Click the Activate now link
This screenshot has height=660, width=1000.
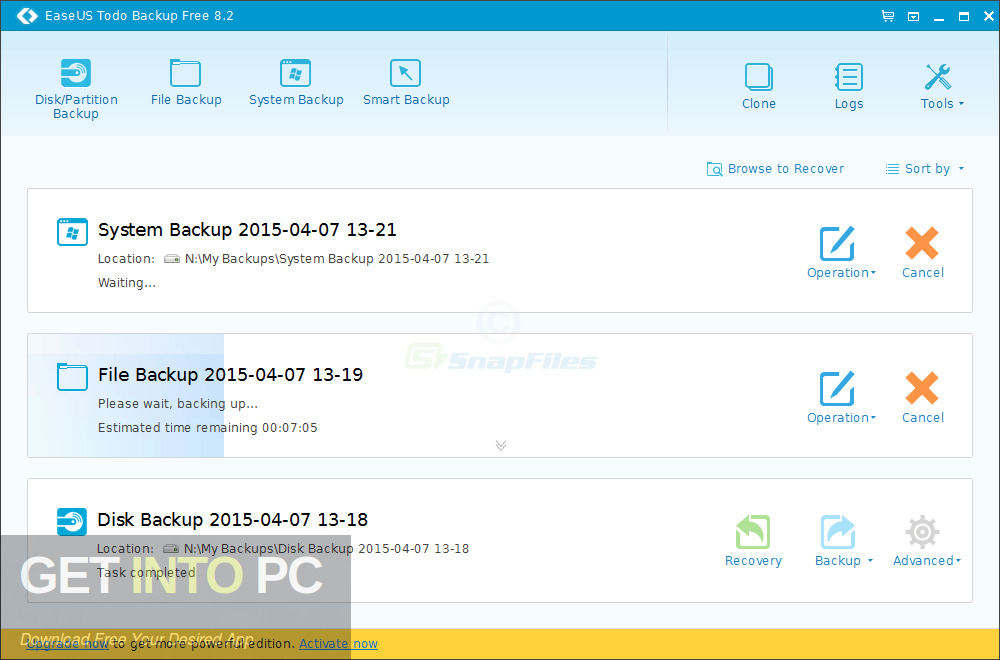tap(338, 644)
